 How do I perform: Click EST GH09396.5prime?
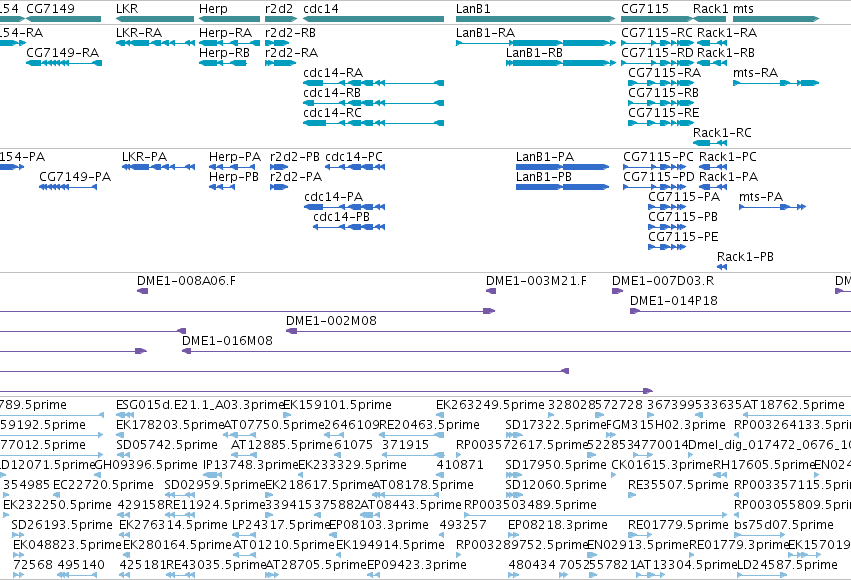98,475
